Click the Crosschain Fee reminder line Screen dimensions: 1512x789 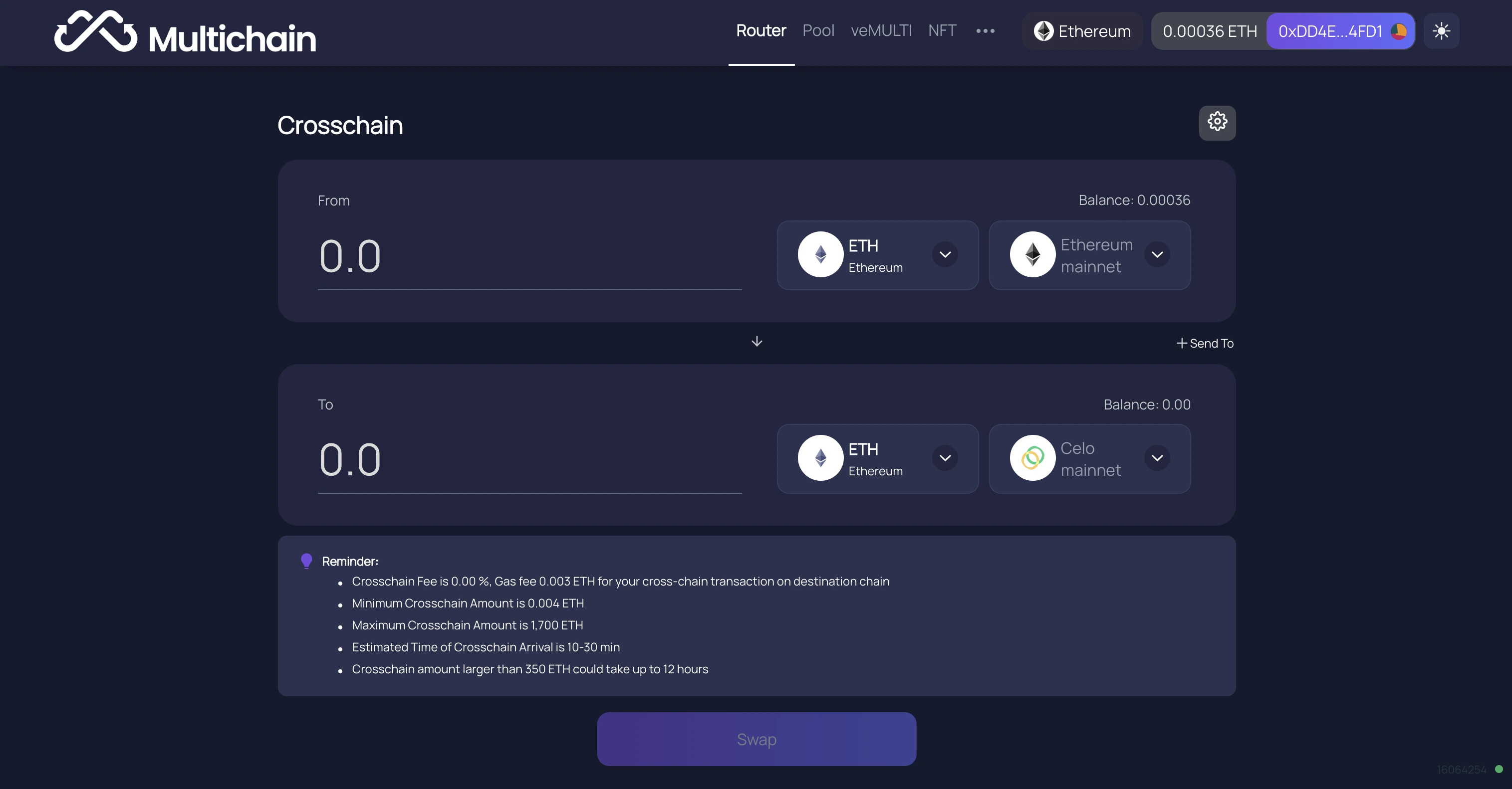[x=620, y=582]
